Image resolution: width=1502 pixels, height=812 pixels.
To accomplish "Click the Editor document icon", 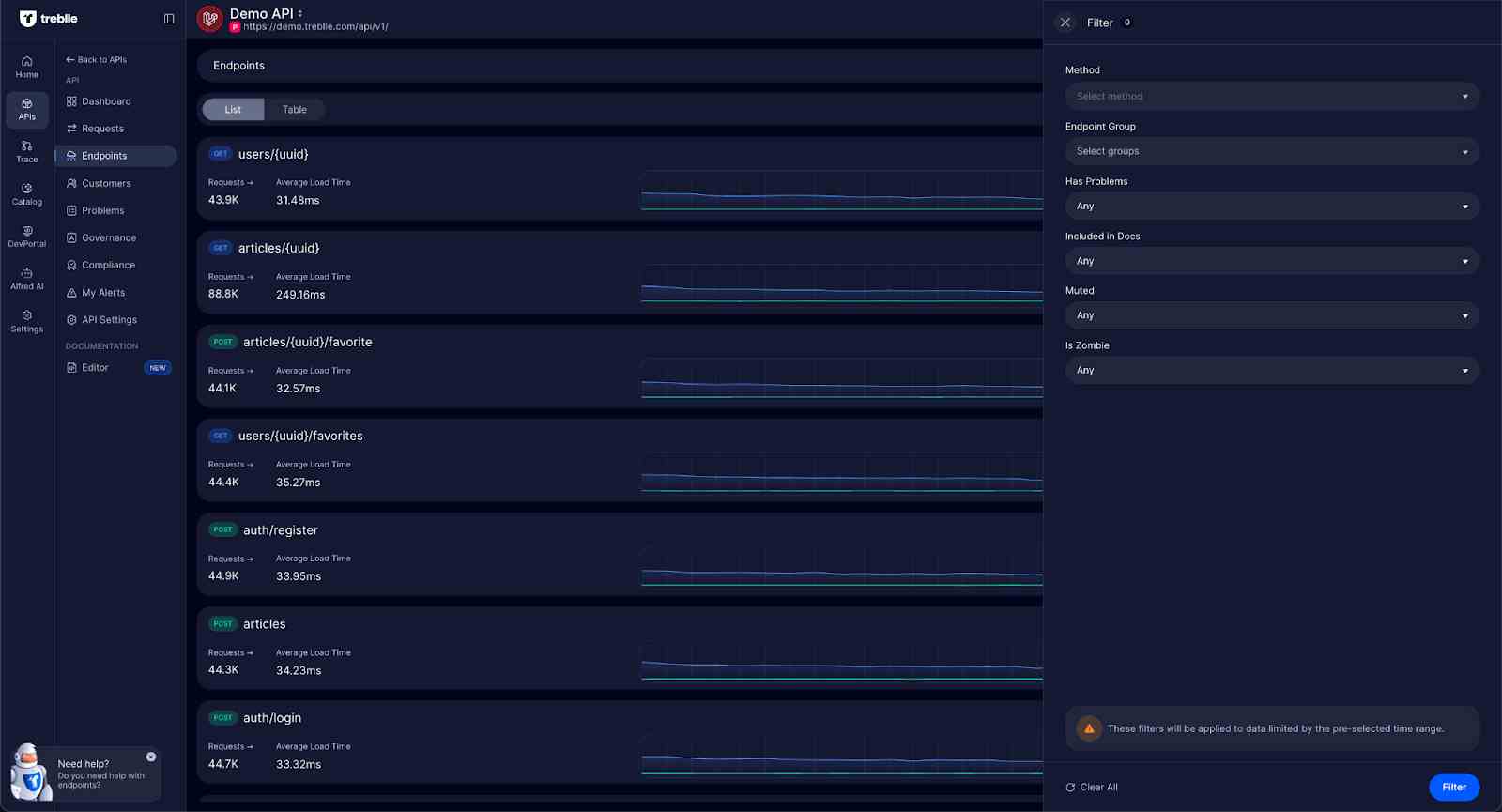I will click(x=71, y=367).
